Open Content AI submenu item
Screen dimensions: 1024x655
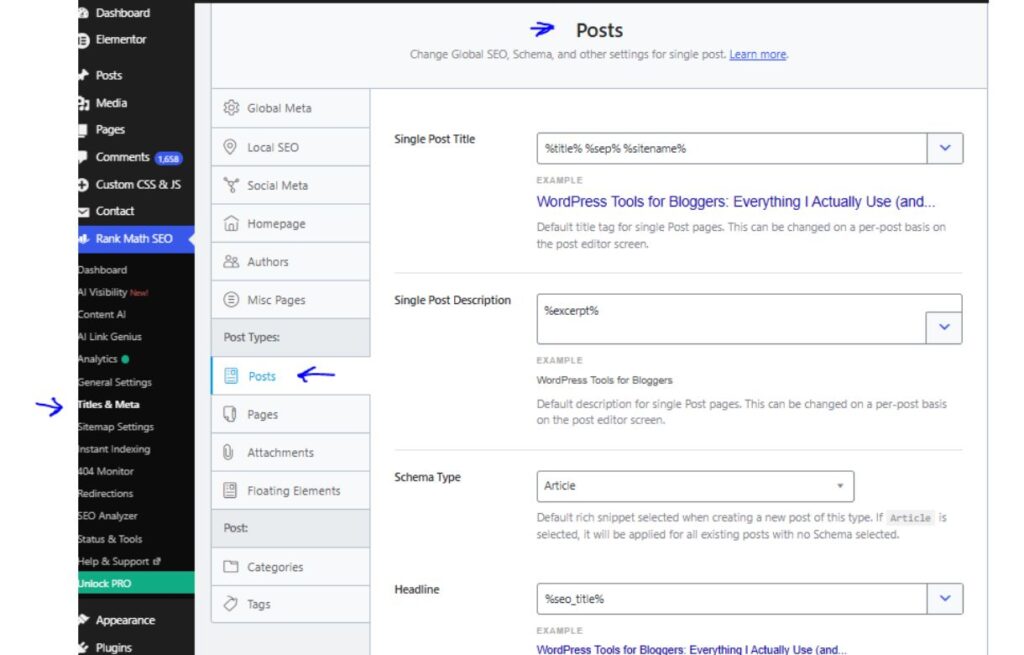click(102, 314)
